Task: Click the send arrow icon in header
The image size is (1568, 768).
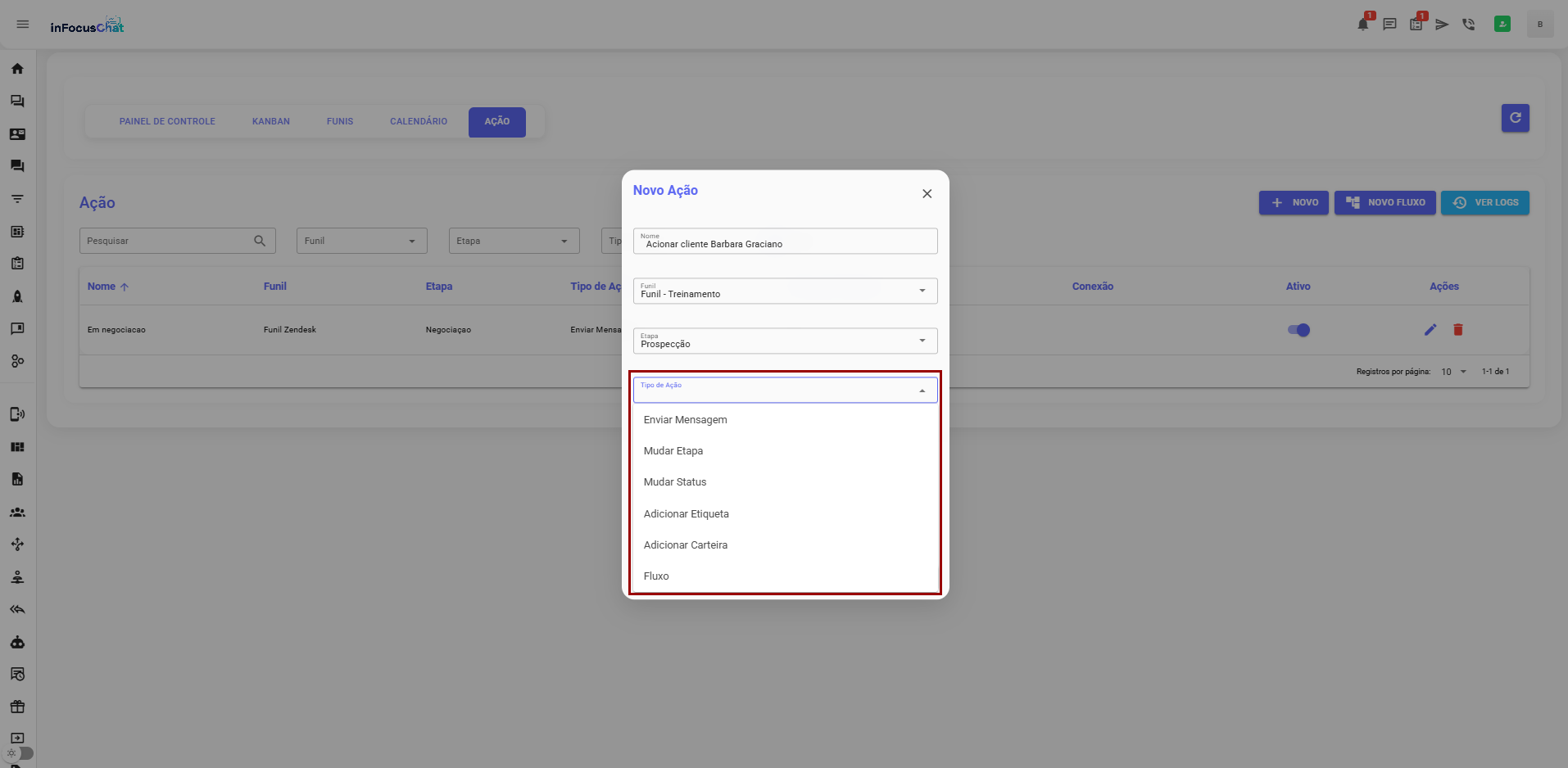Action: 1442,25
